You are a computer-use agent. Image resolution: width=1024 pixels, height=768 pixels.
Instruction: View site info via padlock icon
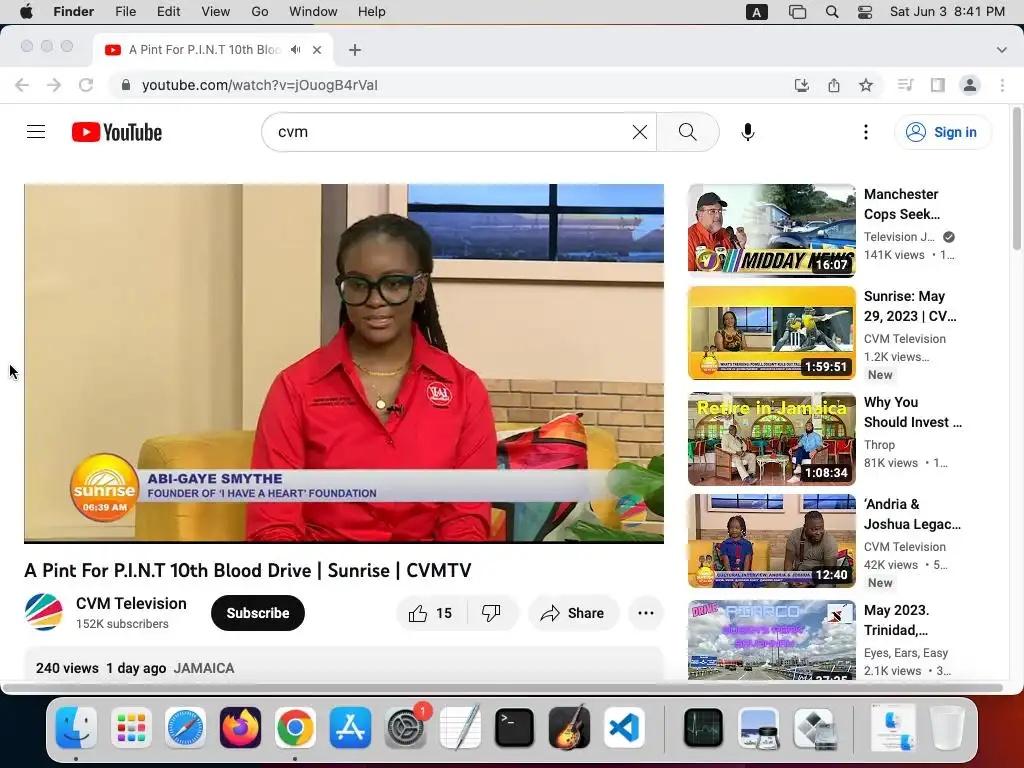pos(126,85)
